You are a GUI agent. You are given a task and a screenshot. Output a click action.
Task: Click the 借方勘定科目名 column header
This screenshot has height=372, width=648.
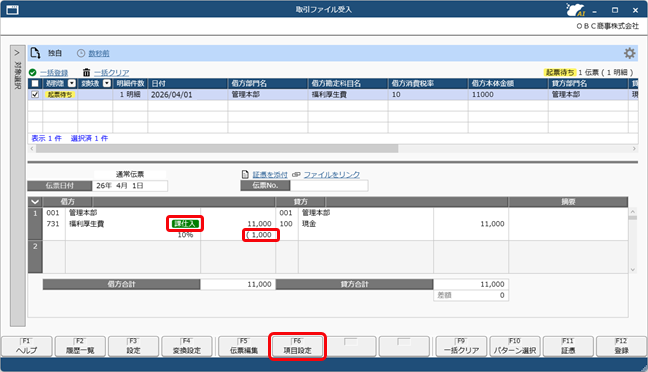pyautogui.click(x=348, y=83)
